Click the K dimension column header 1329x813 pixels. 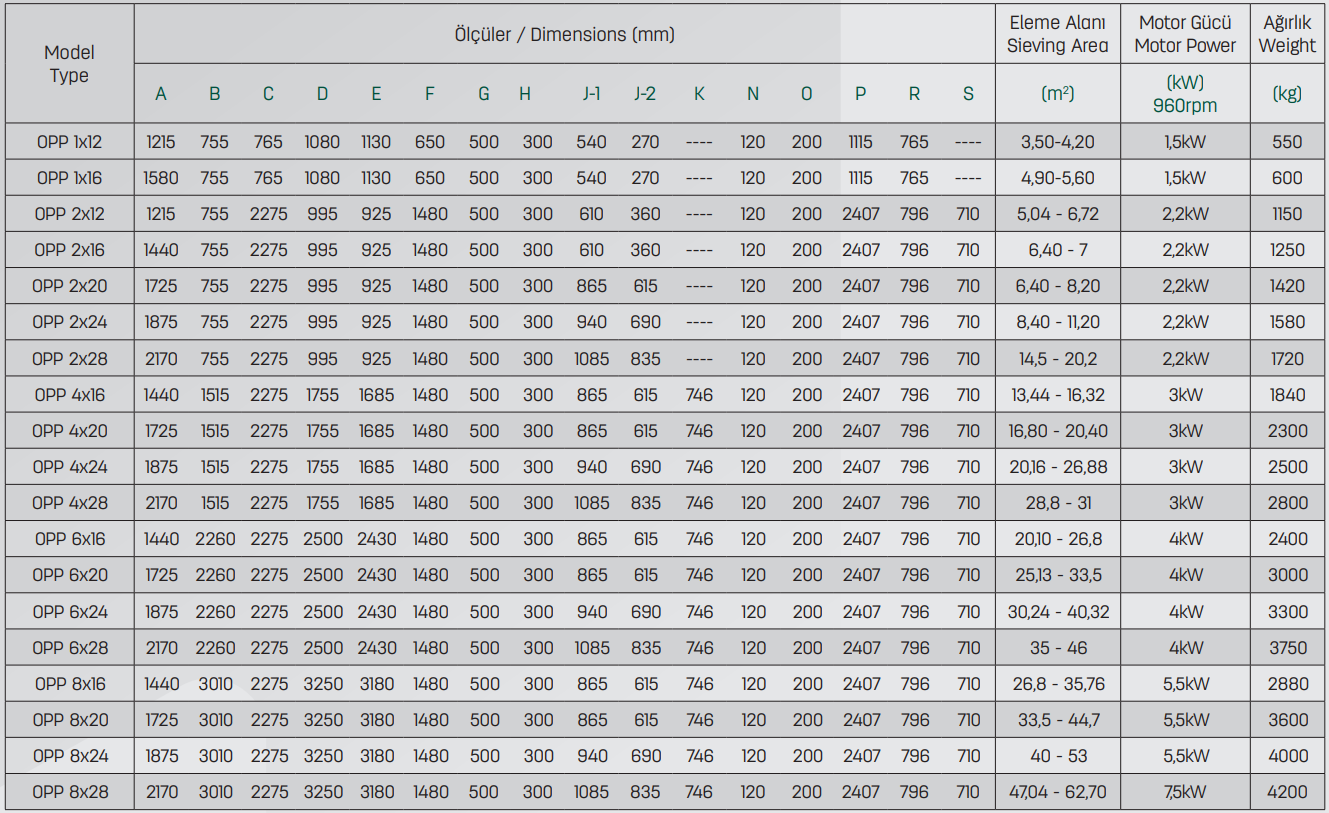pyautogui.click(x=699, y=94)
